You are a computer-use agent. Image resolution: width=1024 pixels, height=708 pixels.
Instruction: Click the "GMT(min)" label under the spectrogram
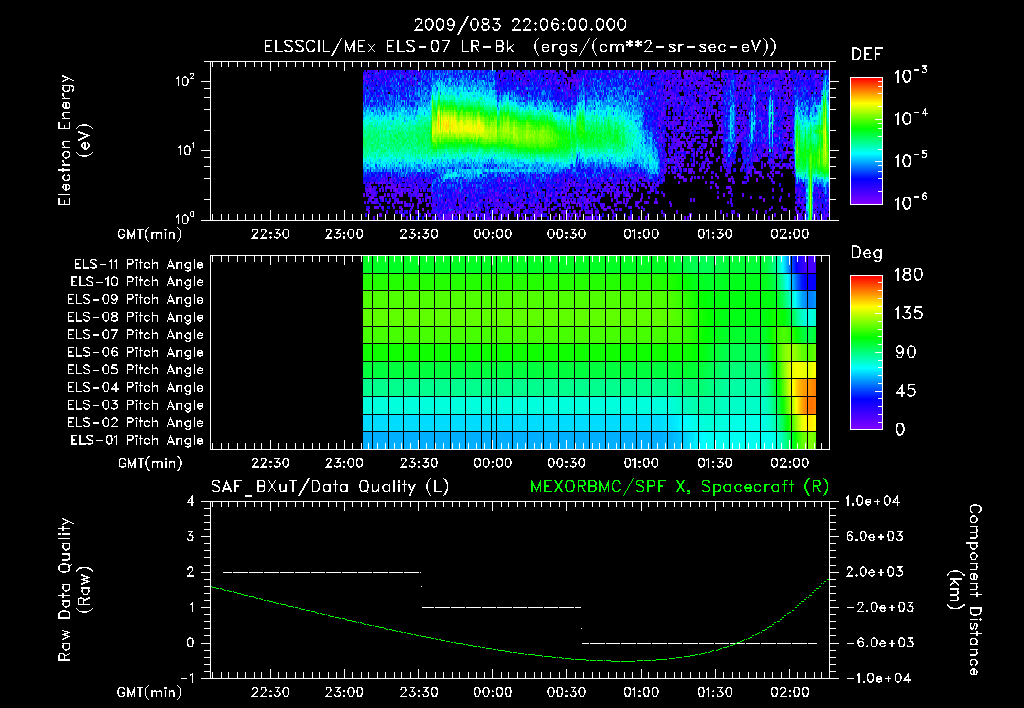(x=150, y=234)
